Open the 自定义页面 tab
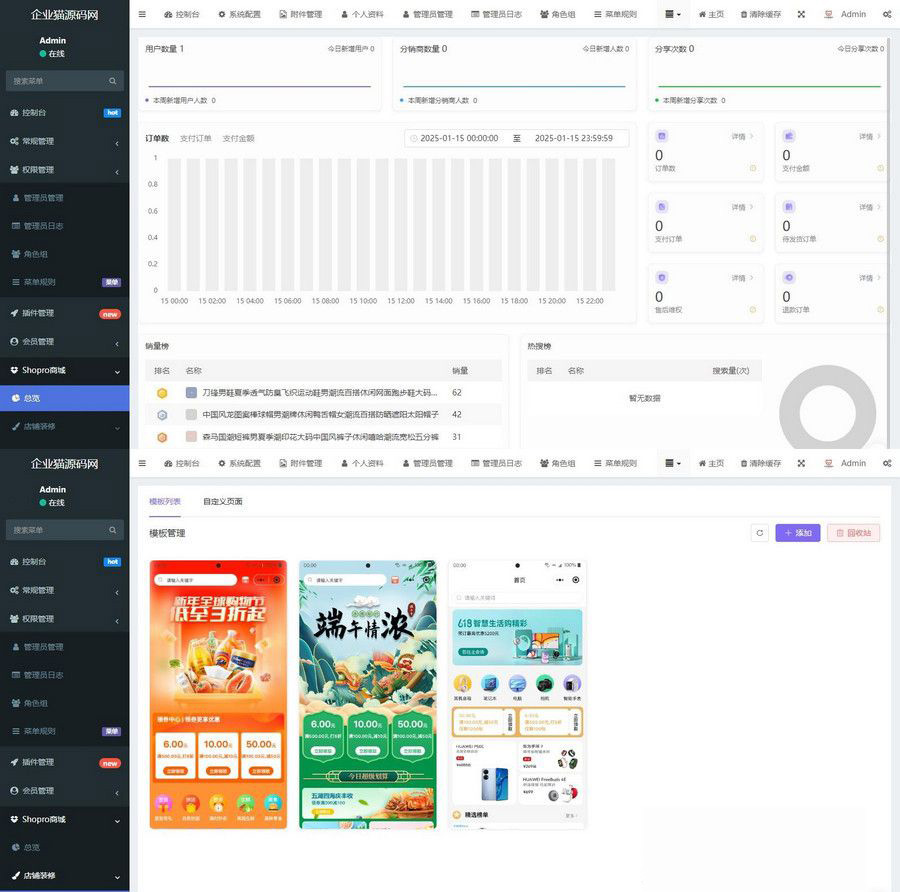Viewport: 900px width, 892px height. point(223,501)
